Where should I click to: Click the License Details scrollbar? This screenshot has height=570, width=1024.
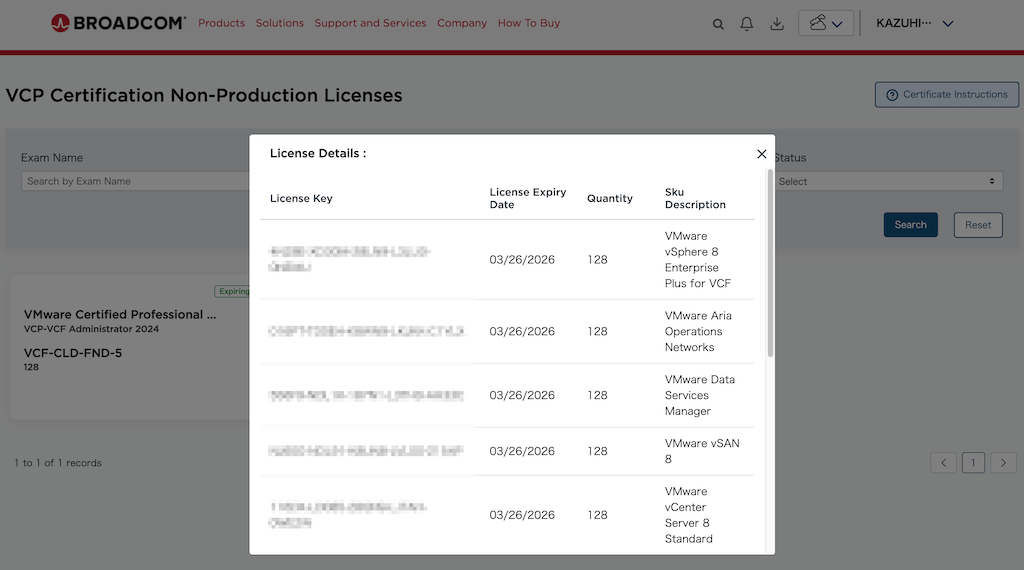click(x=770, y=263)
